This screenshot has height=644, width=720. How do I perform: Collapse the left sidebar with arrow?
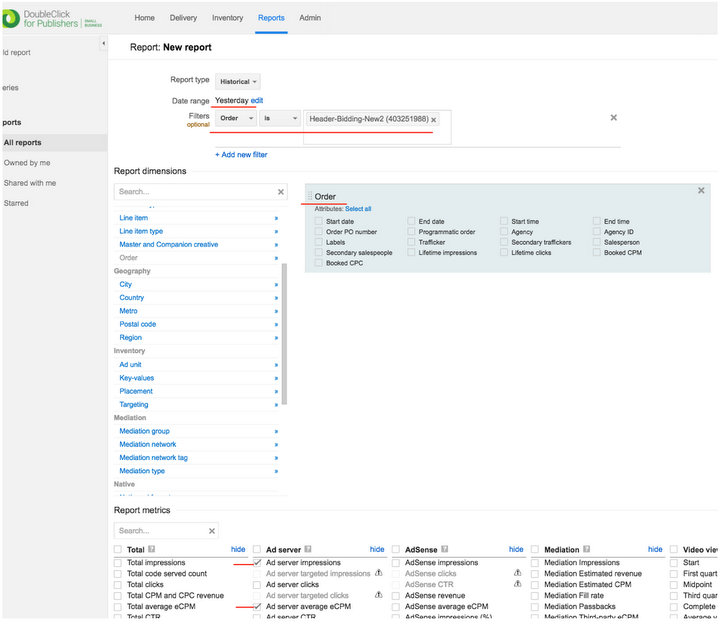pos(104,43)
